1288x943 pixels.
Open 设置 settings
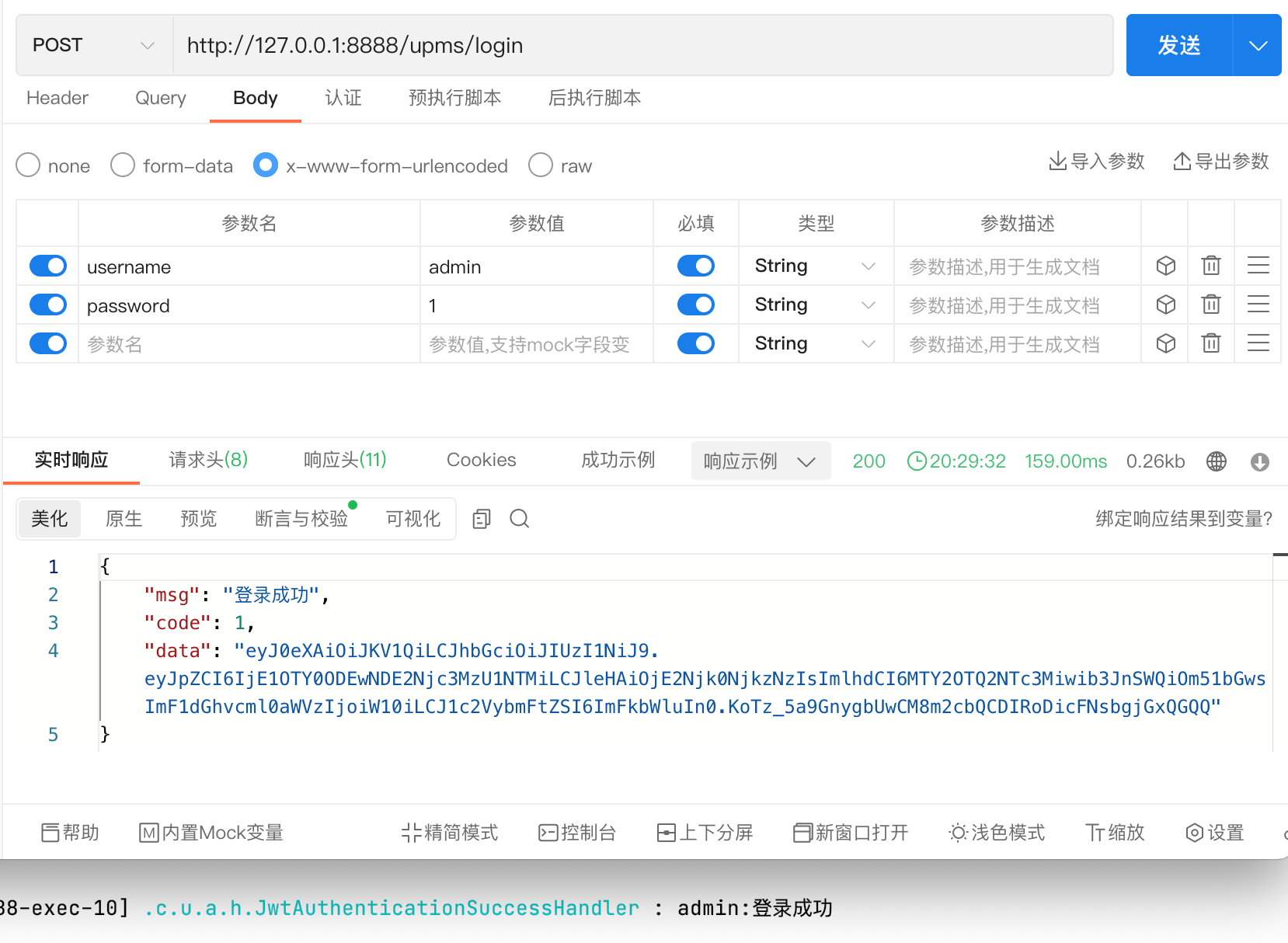pos(1215,833)
